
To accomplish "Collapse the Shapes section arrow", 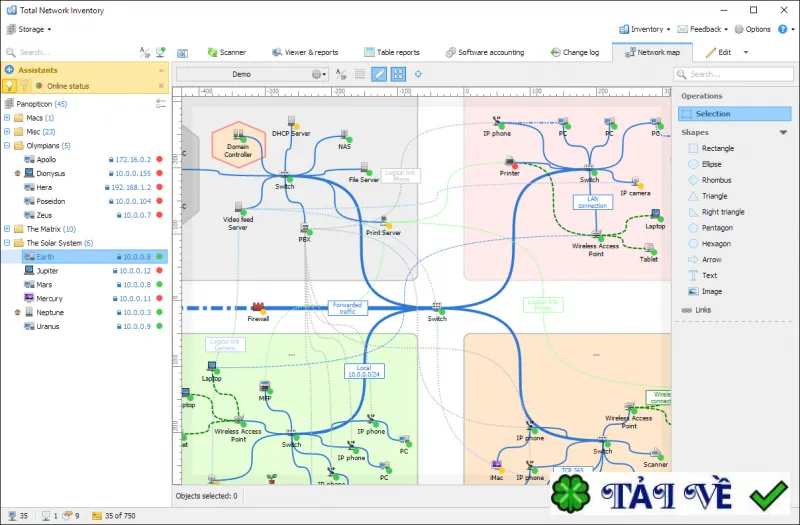I will (x=783, y=133).
